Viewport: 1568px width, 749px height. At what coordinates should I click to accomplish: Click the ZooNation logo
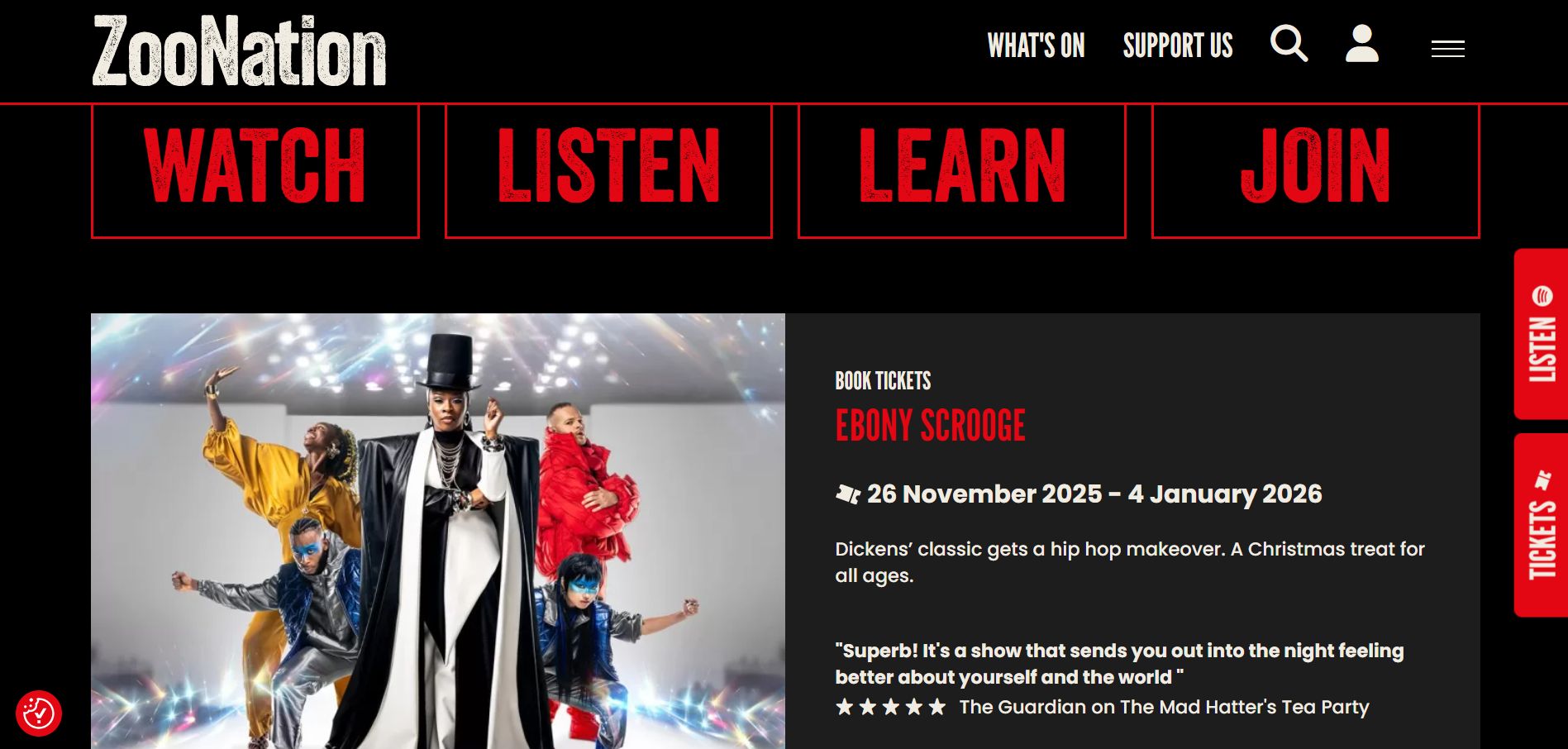[239, 51]
